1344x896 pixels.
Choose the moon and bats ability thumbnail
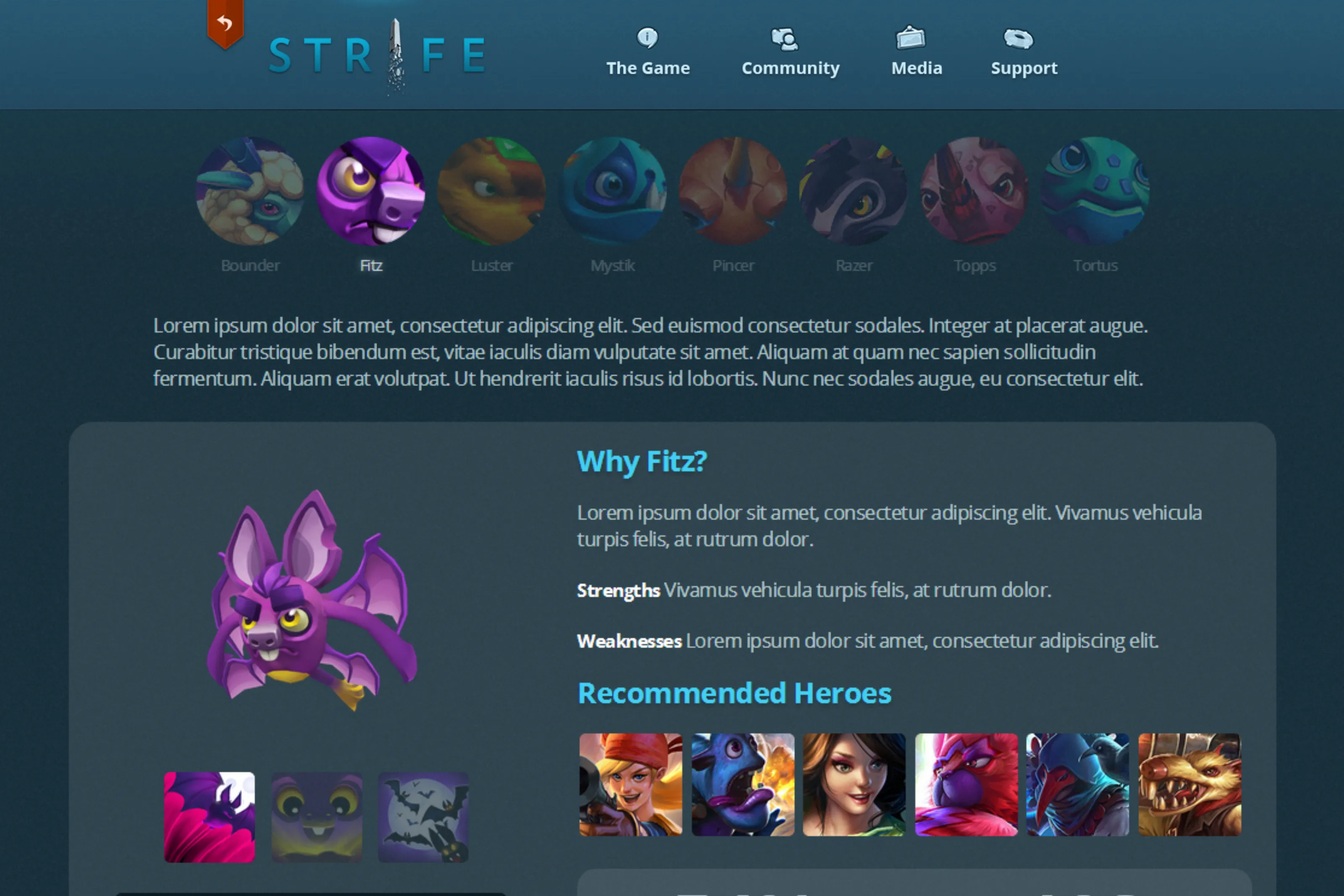pyautogui.click(x=423, y=817)
